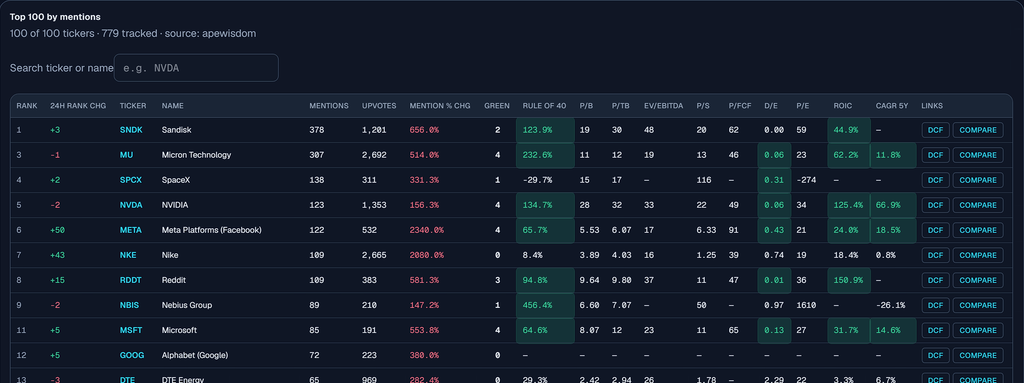Open COMPARE for Reddit row
1024x383 pixels.
coord(978,280)
